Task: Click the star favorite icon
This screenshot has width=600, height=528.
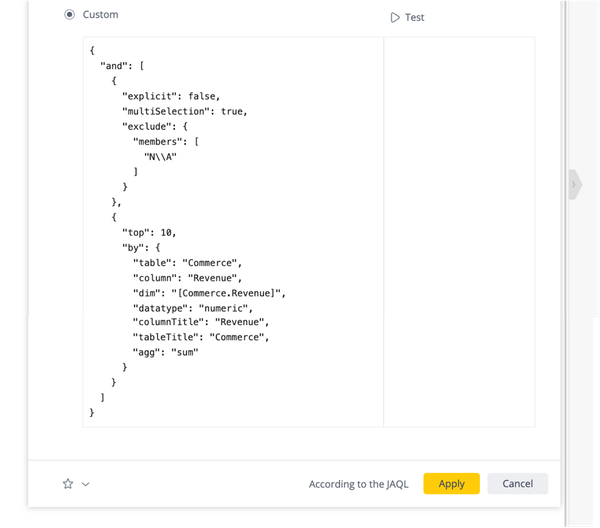Action: (x=68, y=484)
